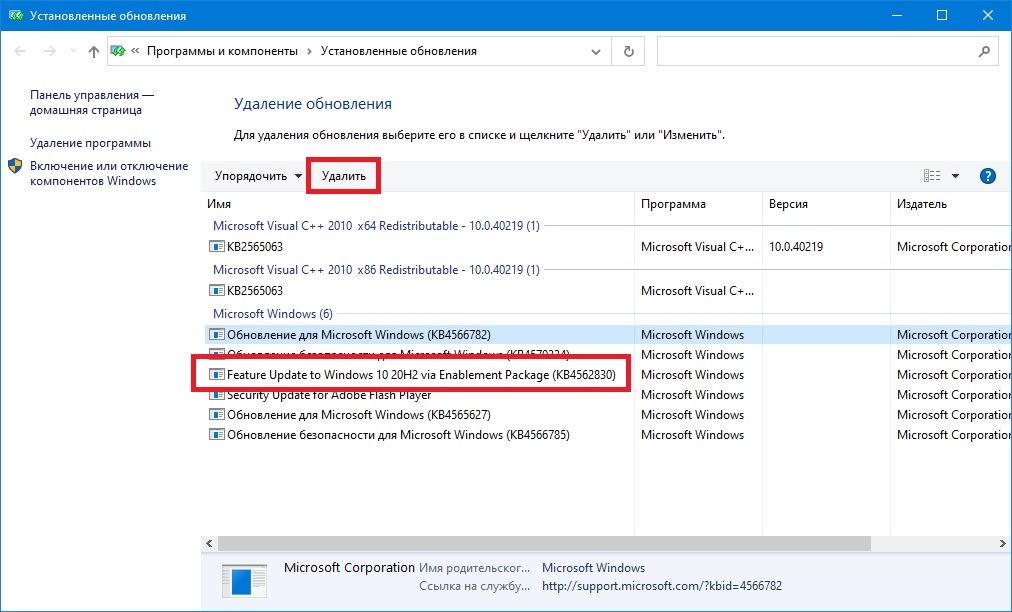This screenshot has width=1012, height=612.
Task: Go up one level arrow
Action: click(94, 52)
